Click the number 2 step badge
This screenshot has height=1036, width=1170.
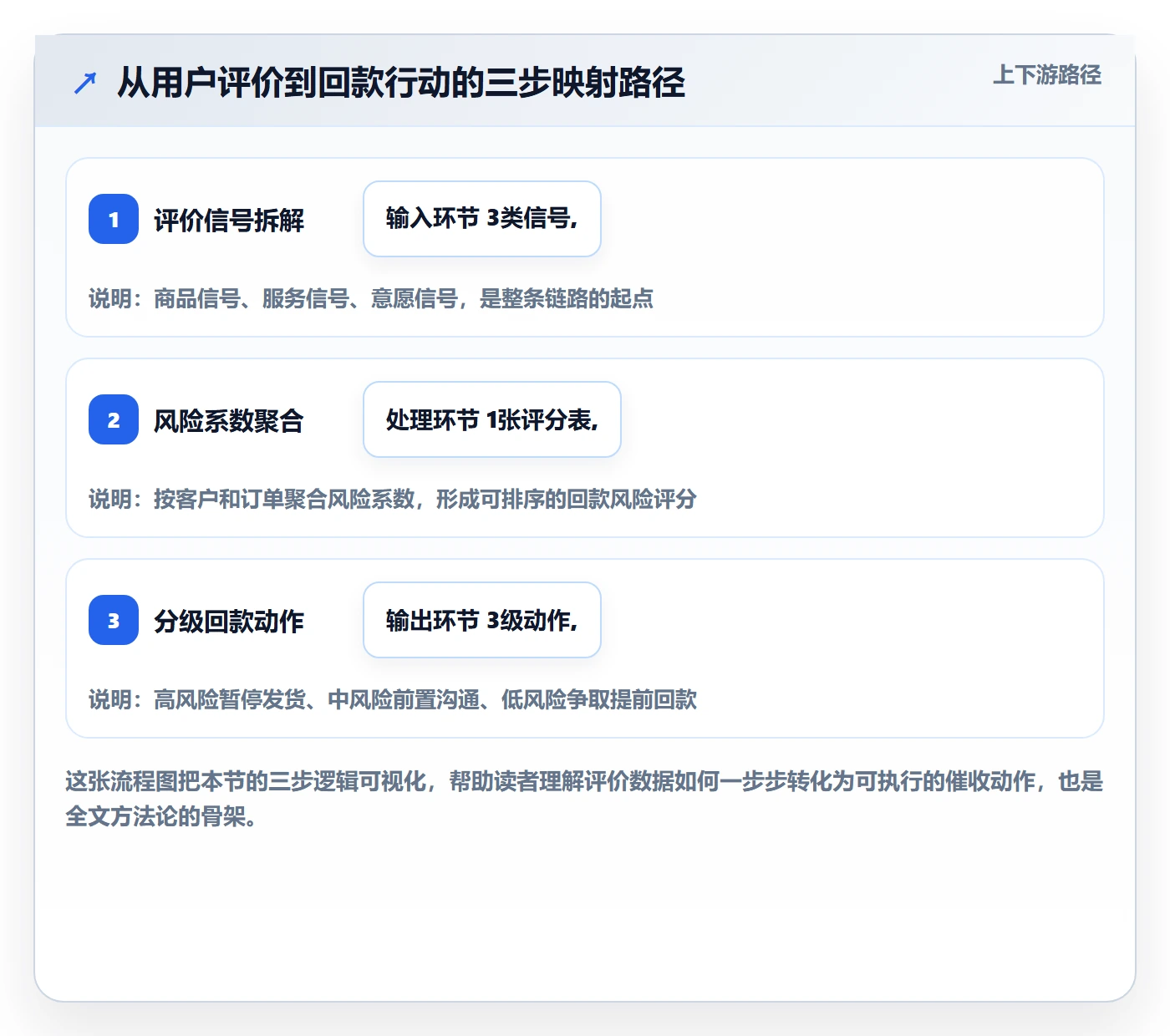click(114, 419)
